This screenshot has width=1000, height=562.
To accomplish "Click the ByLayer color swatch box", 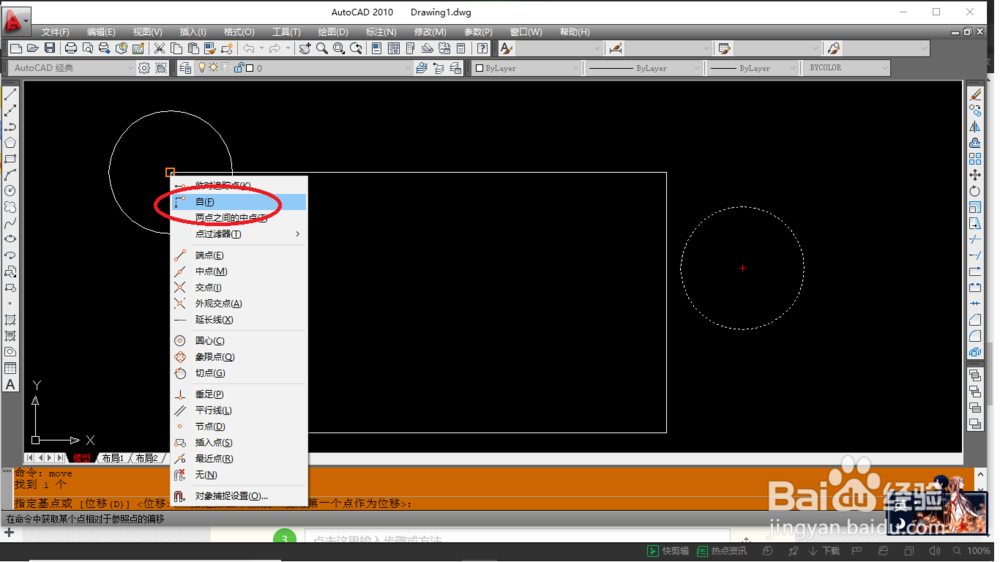I will point(480,68).
